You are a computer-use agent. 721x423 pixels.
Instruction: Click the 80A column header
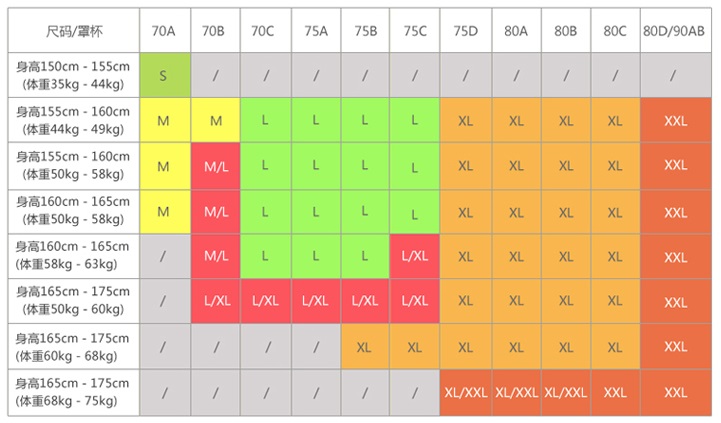point(516,31)
